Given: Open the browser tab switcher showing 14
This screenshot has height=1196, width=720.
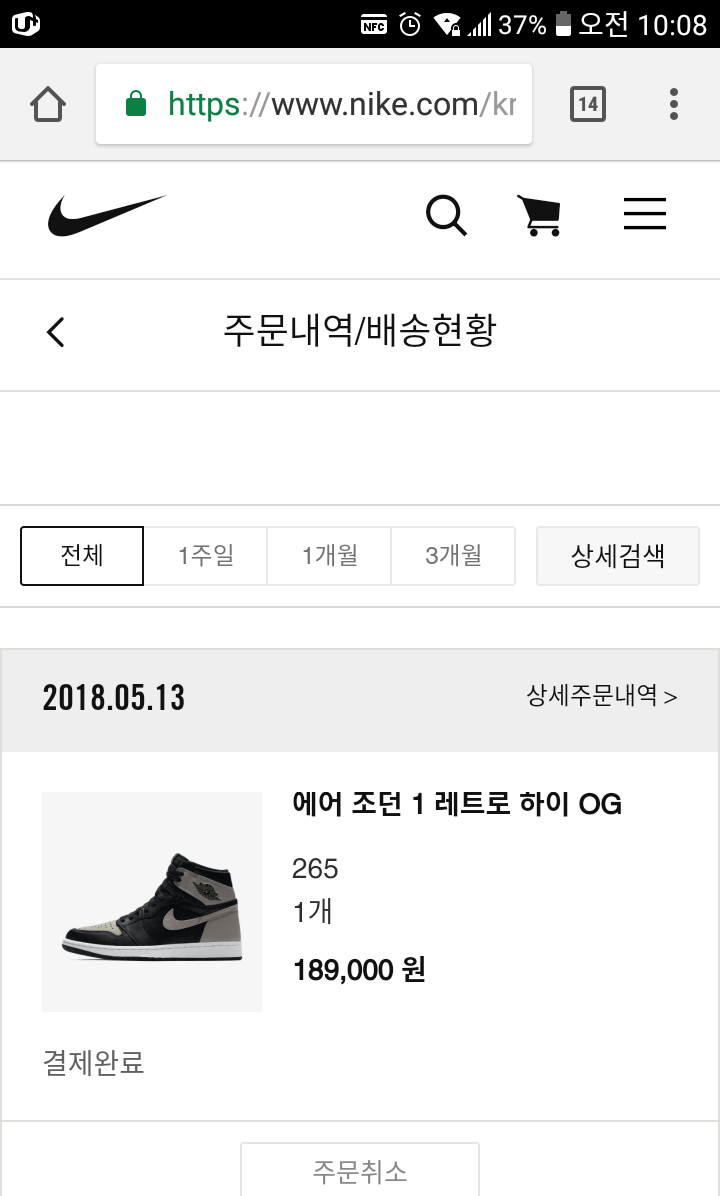Looking at the screenshot, I should (x=588, y=104).
